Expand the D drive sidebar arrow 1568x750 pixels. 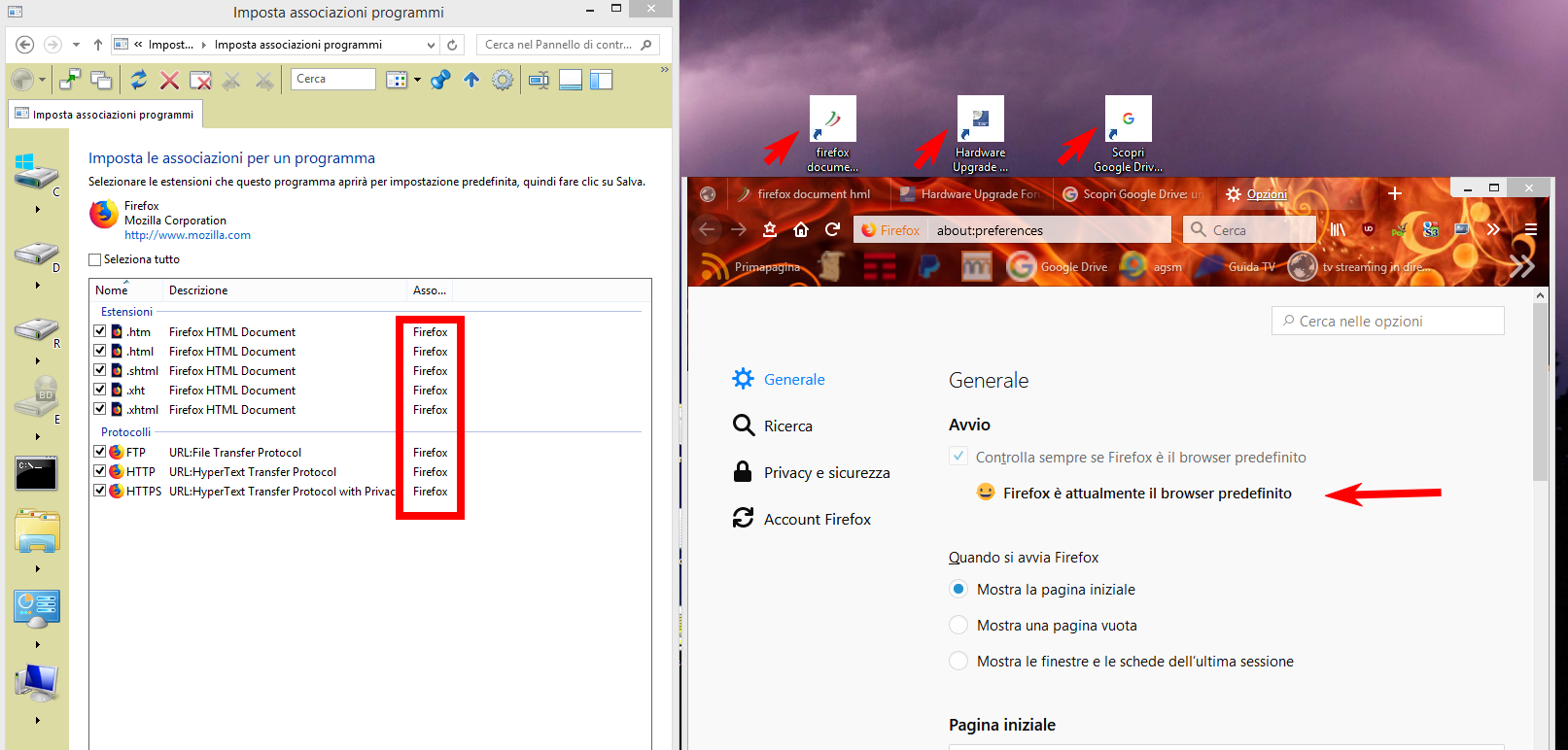click(38, 285)
